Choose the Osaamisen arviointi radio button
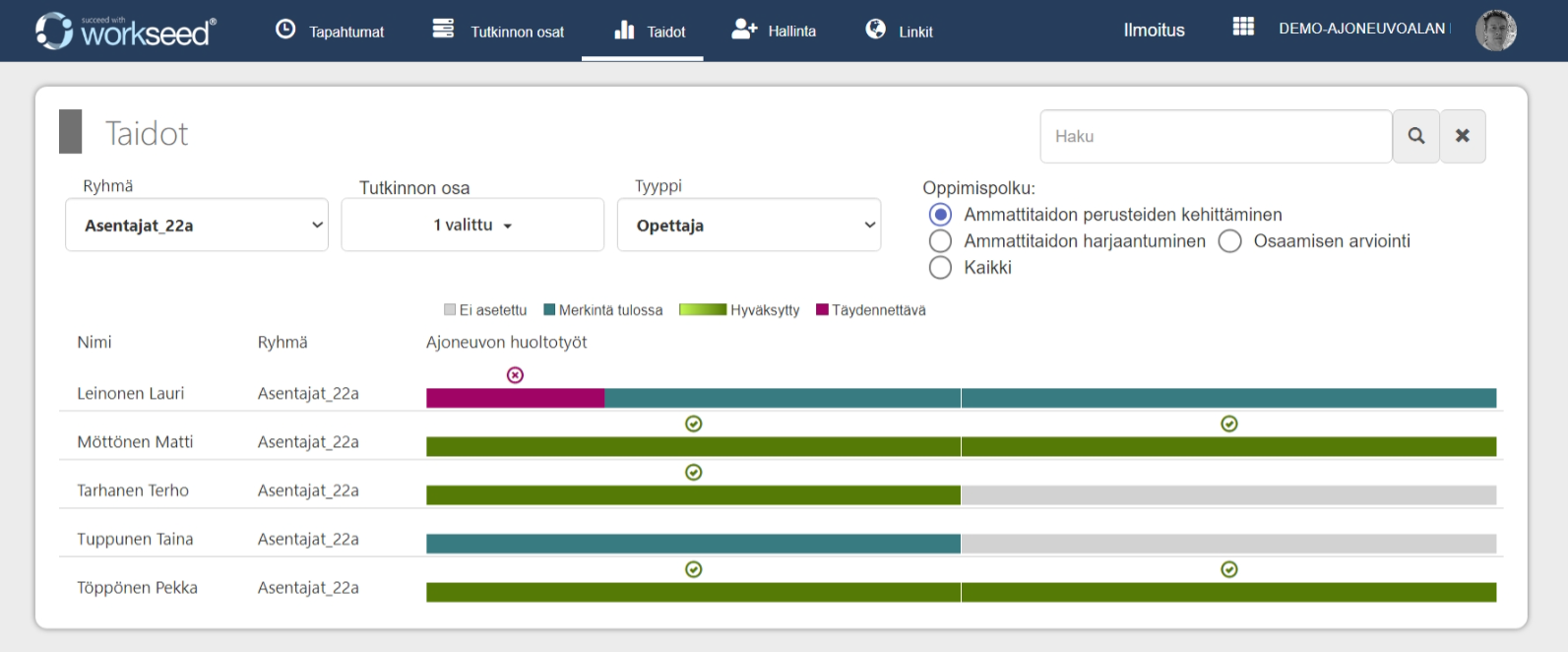 click(x=1229, y=241)
